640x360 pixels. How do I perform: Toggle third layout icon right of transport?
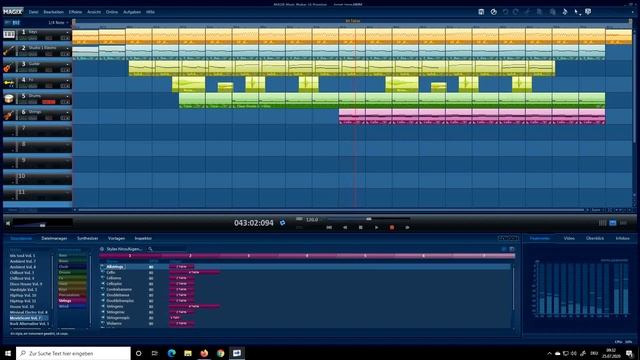tap(623, 223)
